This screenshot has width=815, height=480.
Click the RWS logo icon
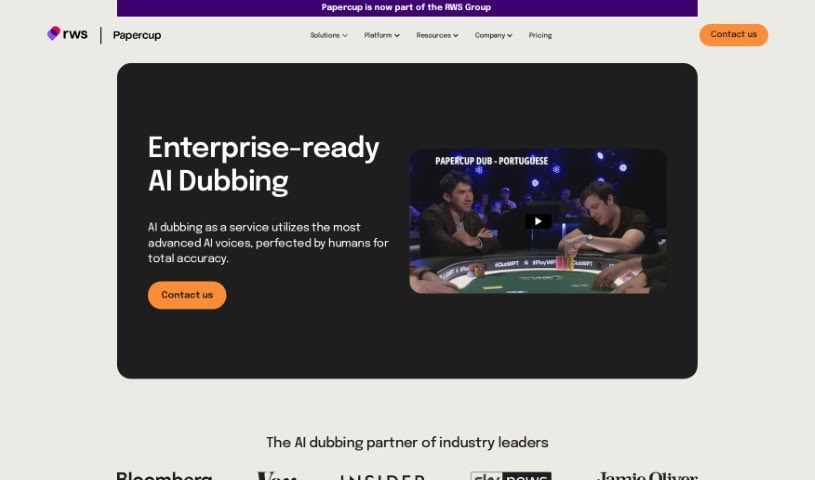54,33
